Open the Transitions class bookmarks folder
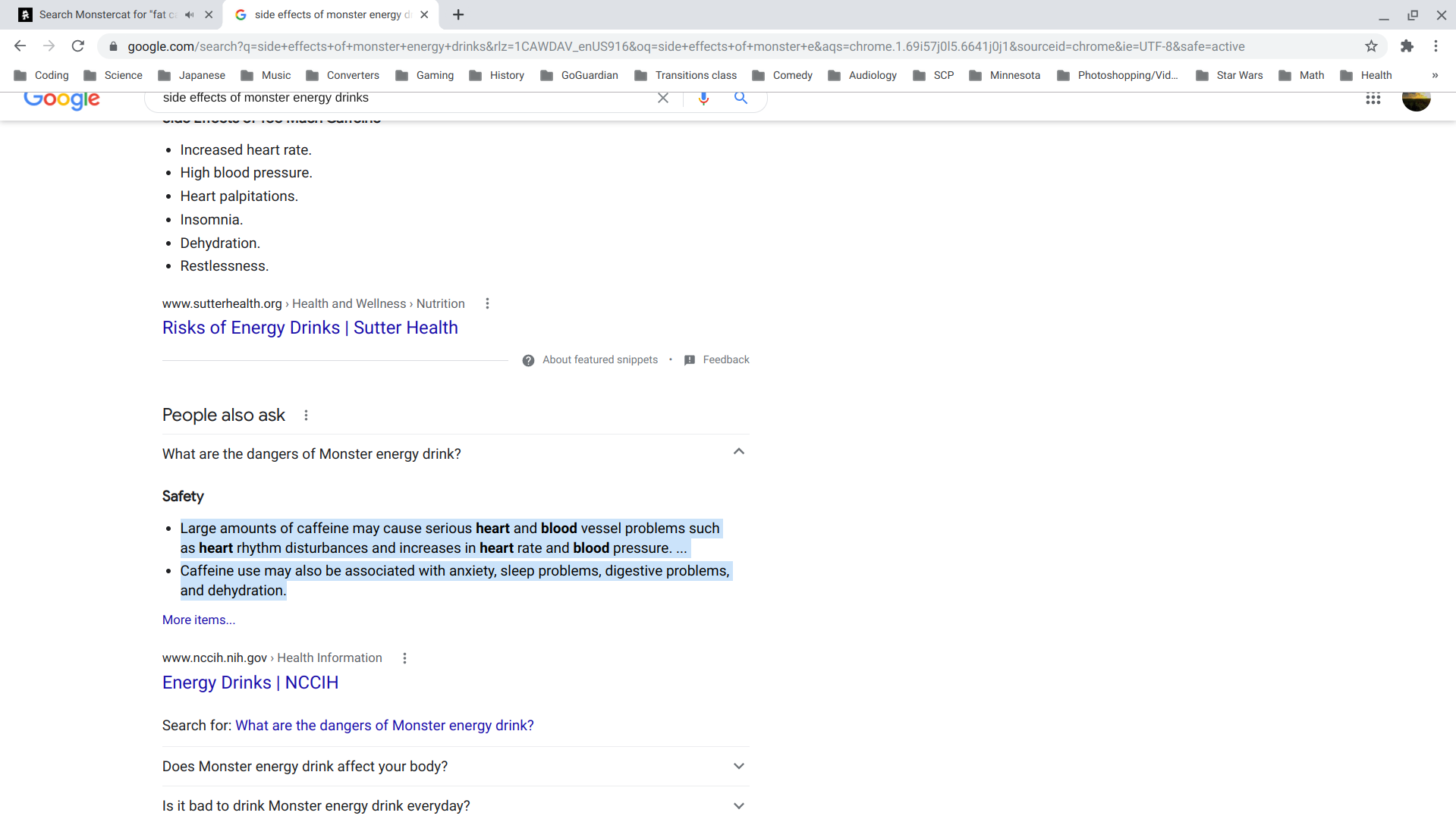Viewport: 1456px width, 819px height. click(686, 75)
